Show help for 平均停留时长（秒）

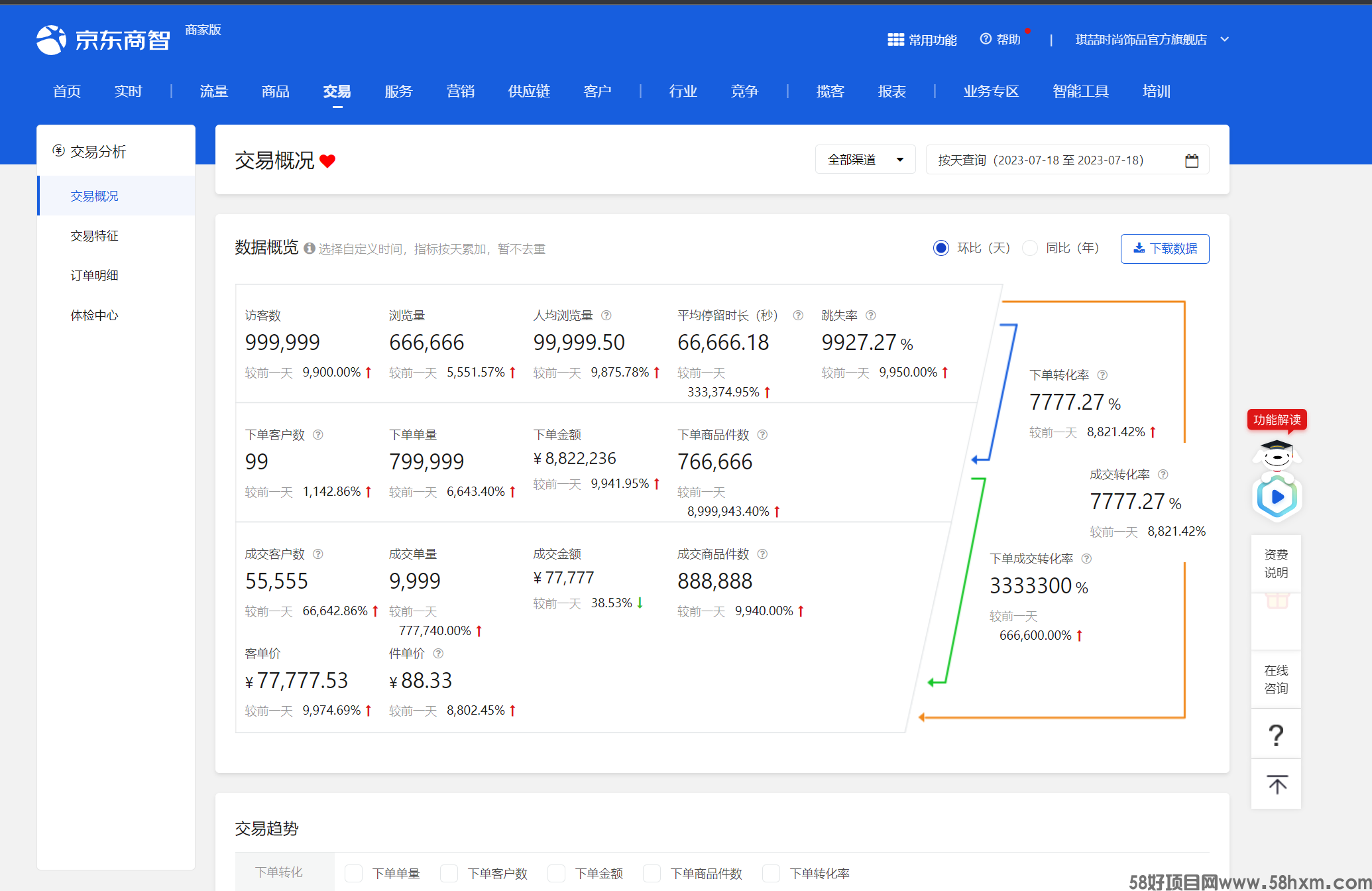[x=798, y=316]
